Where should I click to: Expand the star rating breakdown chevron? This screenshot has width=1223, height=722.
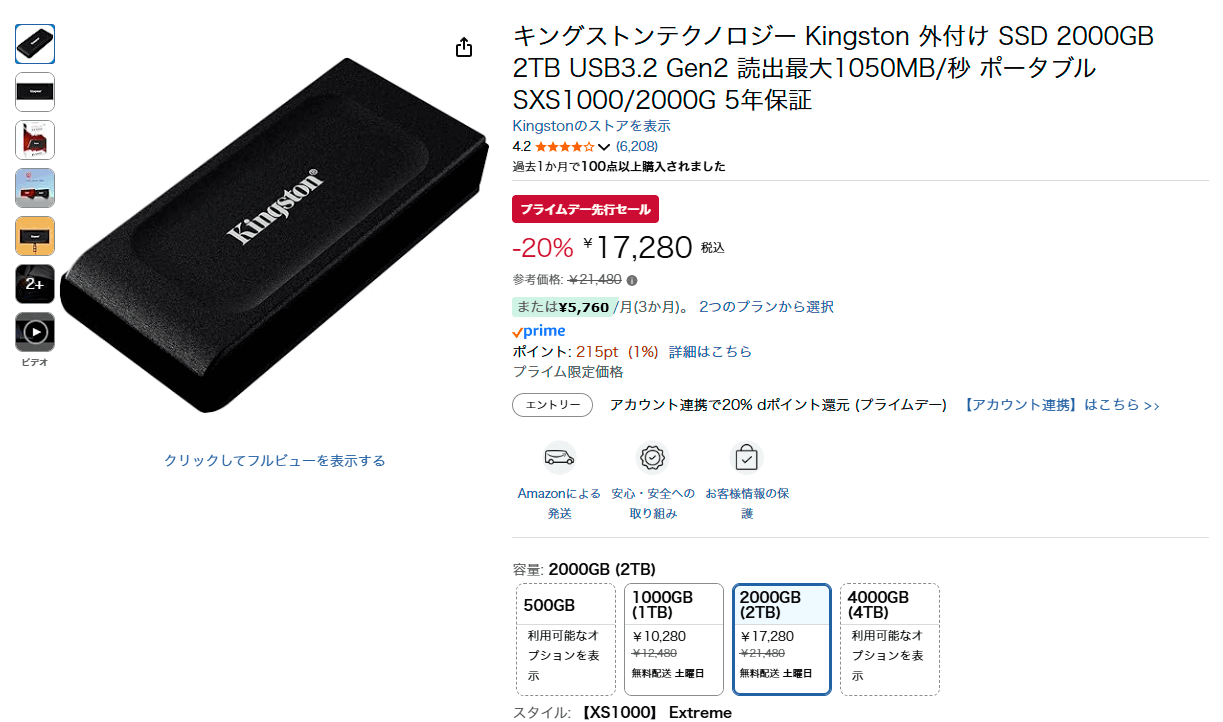603,147
